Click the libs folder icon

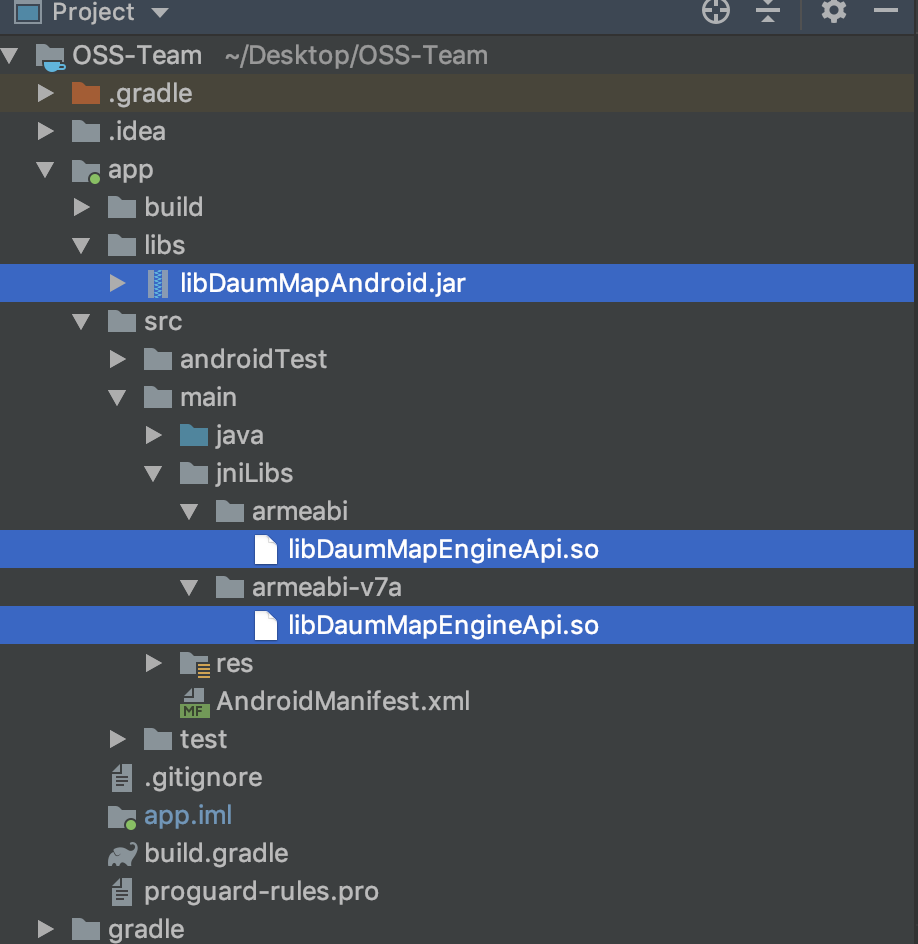122,245
